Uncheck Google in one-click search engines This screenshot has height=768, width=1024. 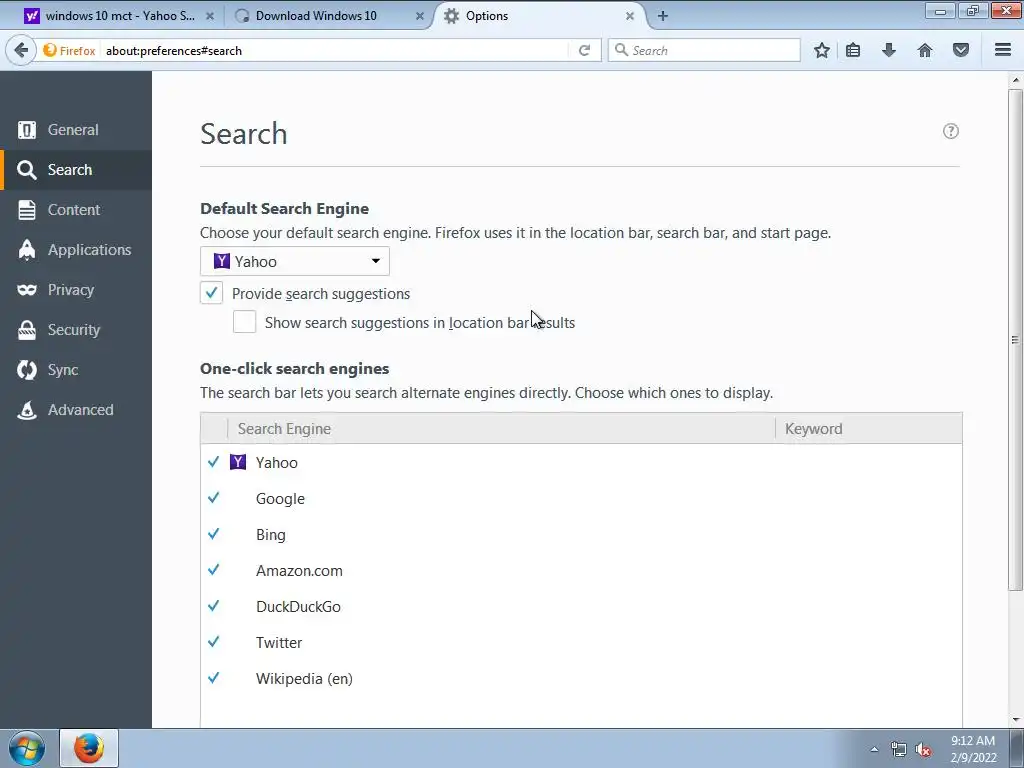point(214,498)
